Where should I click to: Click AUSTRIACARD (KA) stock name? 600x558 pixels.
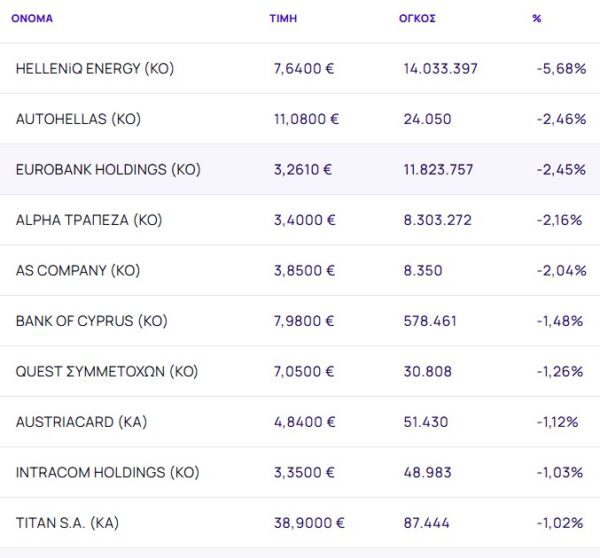81,422
